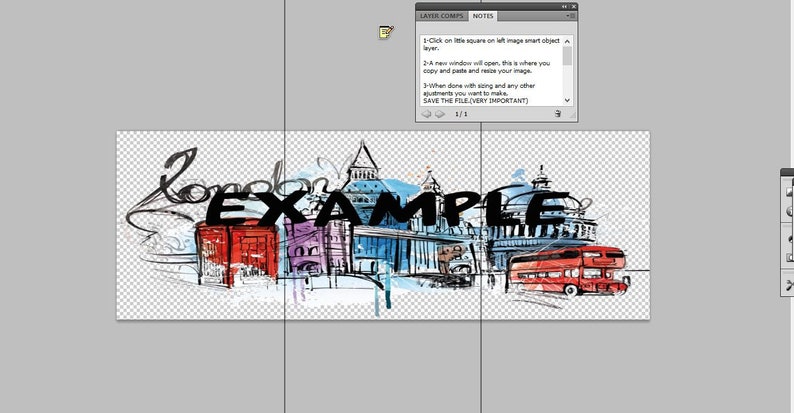This screenshot has width=794, height=413.
Task: Click the yellow note annotation icon on canvas
Action: tap(386, 32)
